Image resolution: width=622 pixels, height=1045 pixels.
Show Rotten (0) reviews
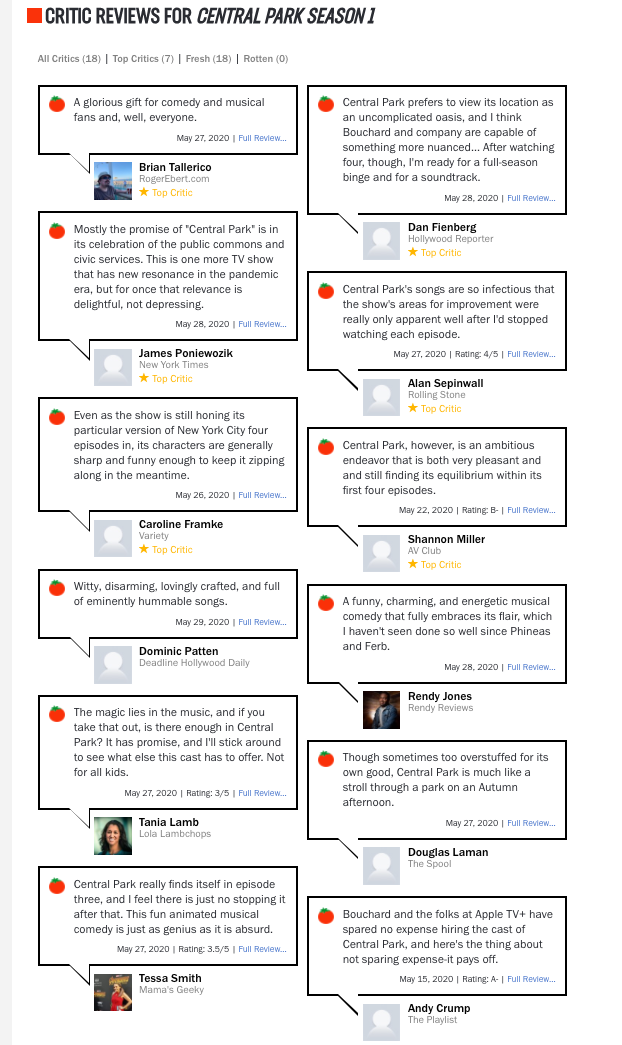(266, 59)
